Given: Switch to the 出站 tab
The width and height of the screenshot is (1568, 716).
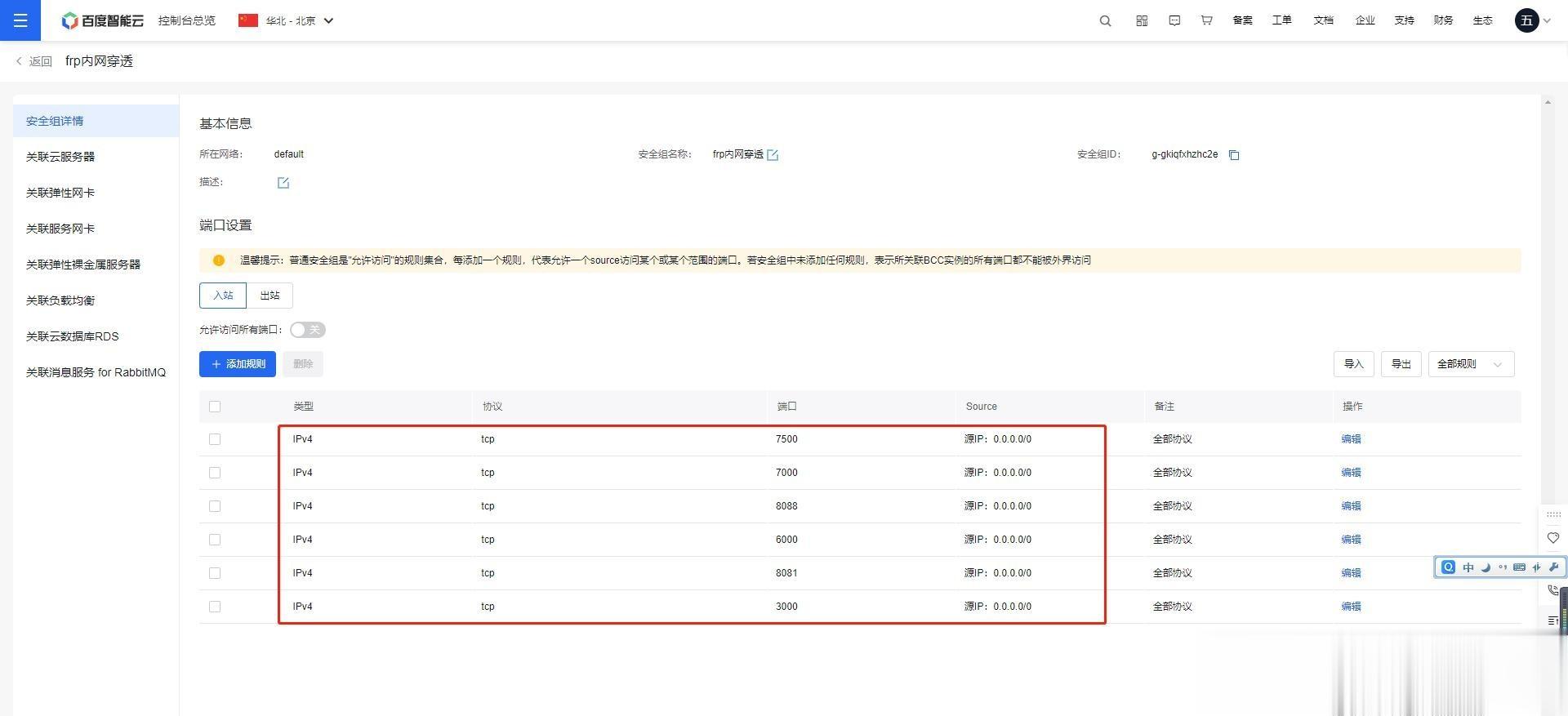Looking at the screenshot, I should coord(269,296).
